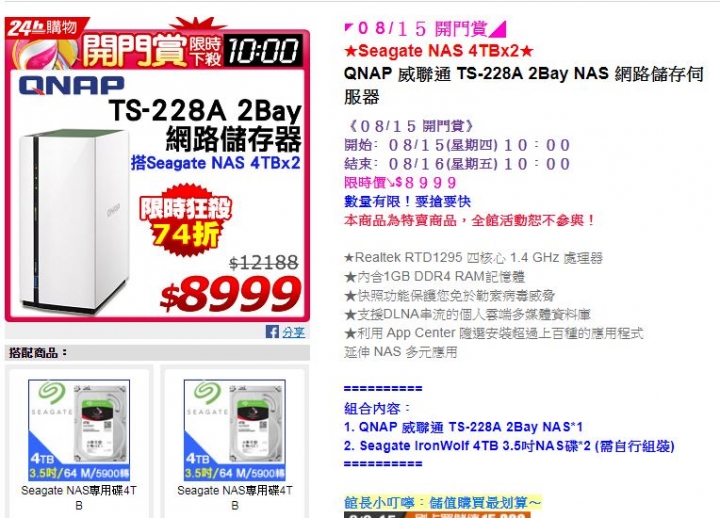Click the QNAP TS-228A 2Bay NAS product title
720x518 pixels.
(x=523, y=85)
